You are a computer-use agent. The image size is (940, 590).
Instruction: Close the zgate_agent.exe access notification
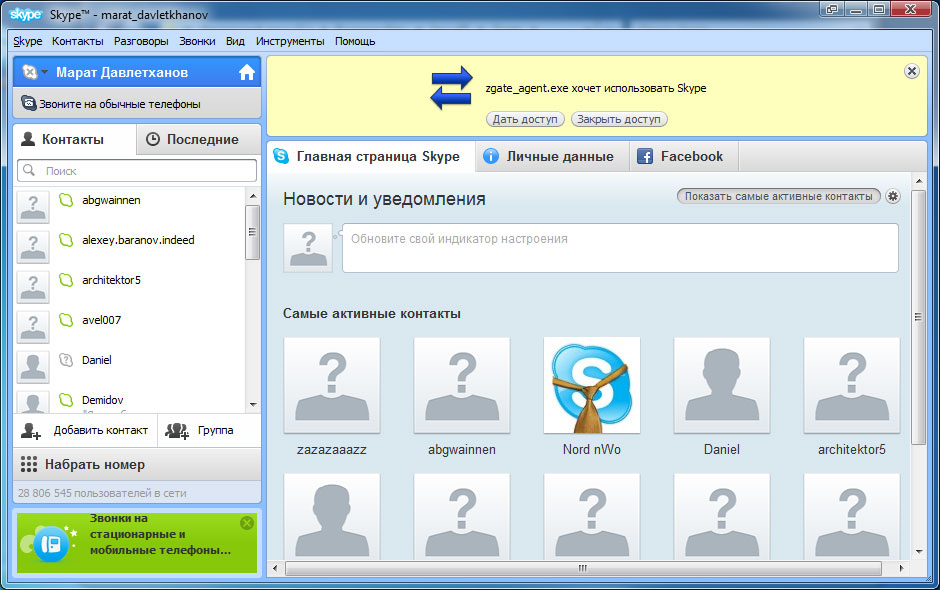[911, 71]
